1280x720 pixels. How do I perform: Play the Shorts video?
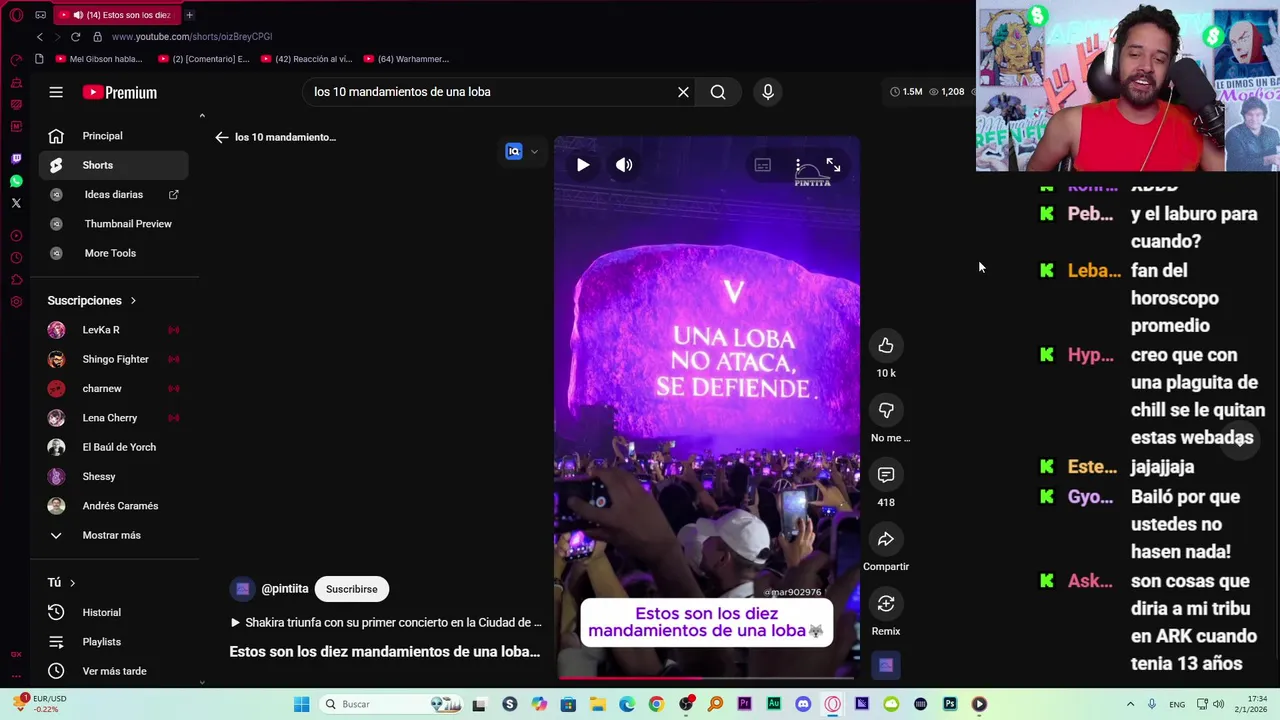(x=583, y=165)
